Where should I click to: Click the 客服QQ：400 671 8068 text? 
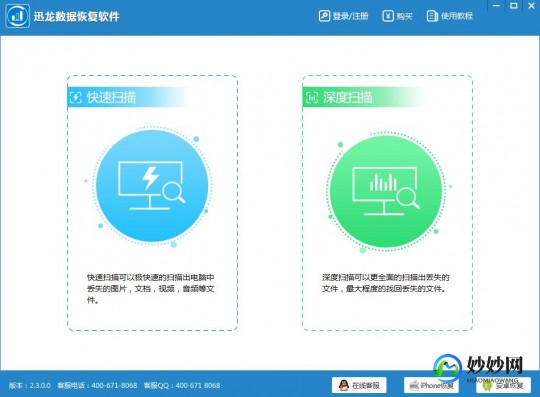click(x=182, y=385)
